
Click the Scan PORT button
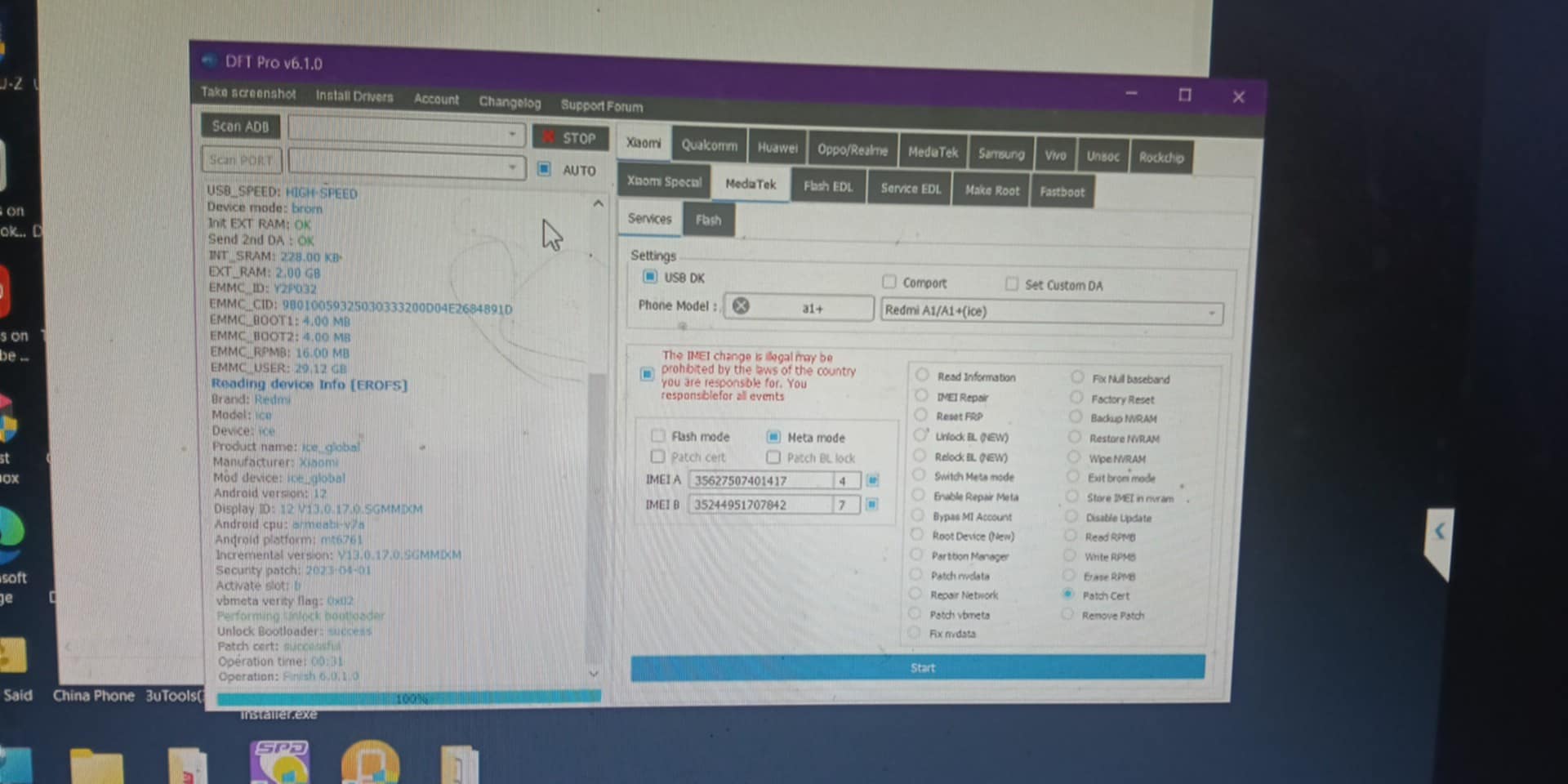[241, 160]
